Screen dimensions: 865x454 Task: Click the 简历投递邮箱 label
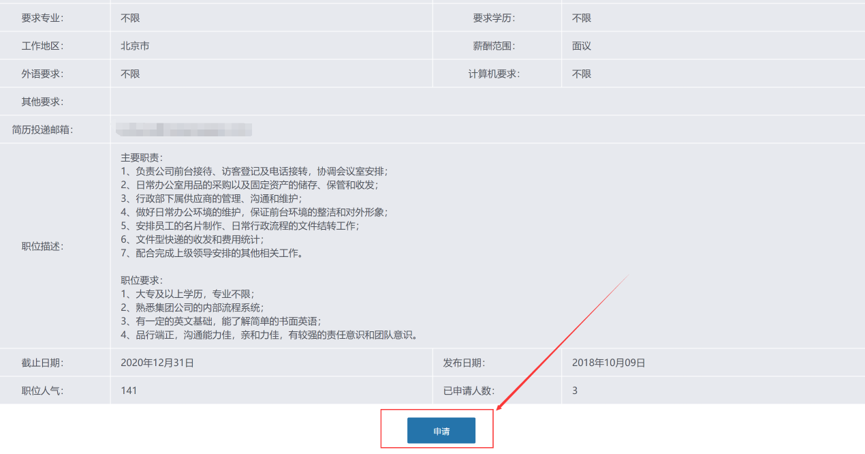[x=42, y=130]
